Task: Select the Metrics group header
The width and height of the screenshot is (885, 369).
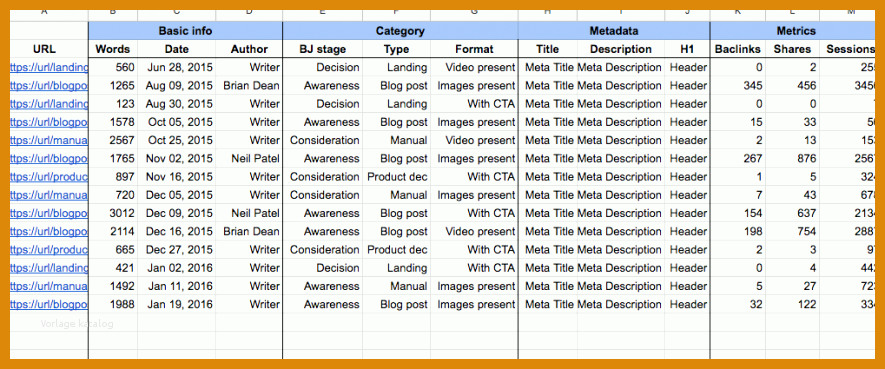Action: (x=795, y=30)
